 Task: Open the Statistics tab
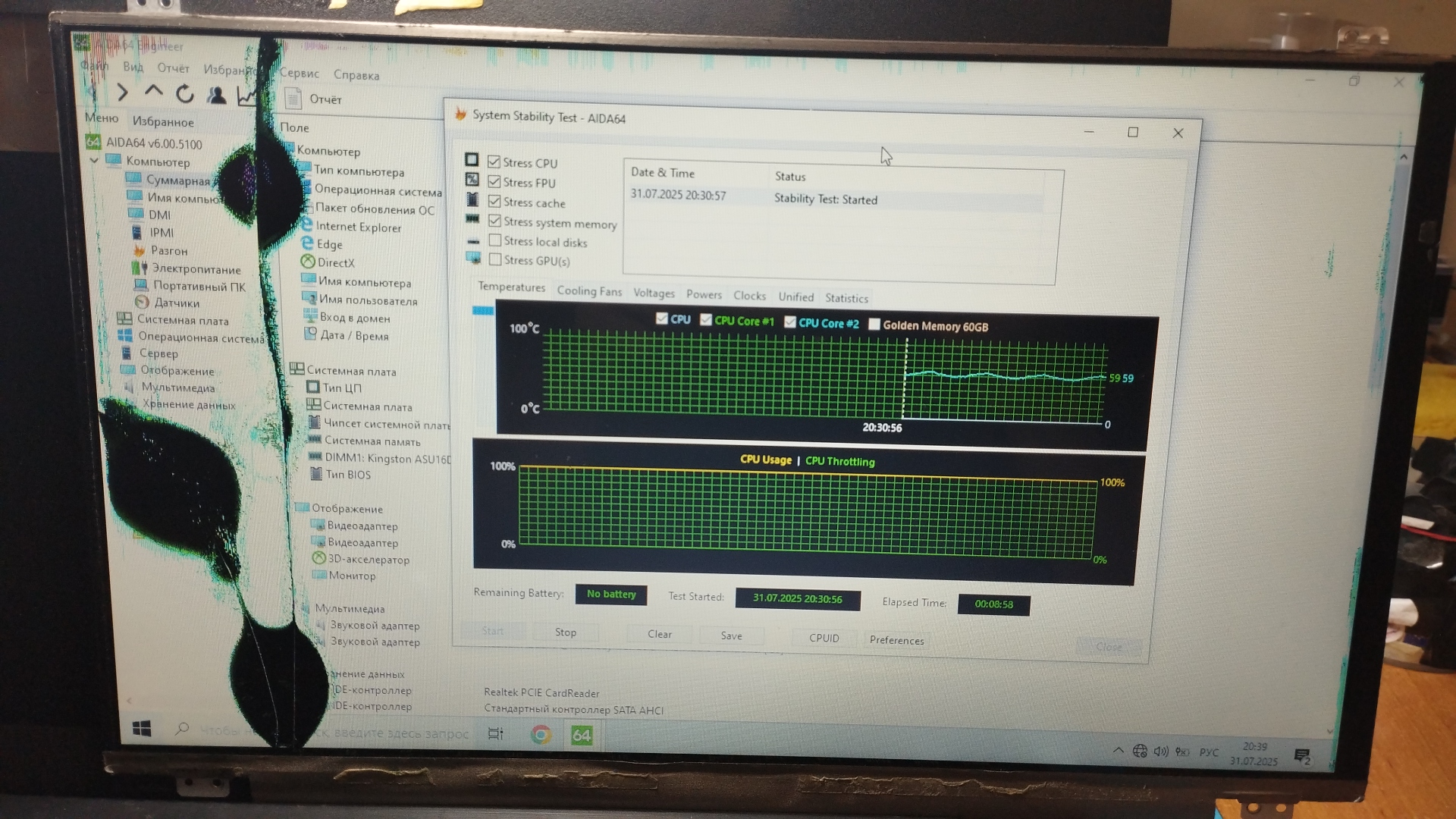tap(846, 298)
